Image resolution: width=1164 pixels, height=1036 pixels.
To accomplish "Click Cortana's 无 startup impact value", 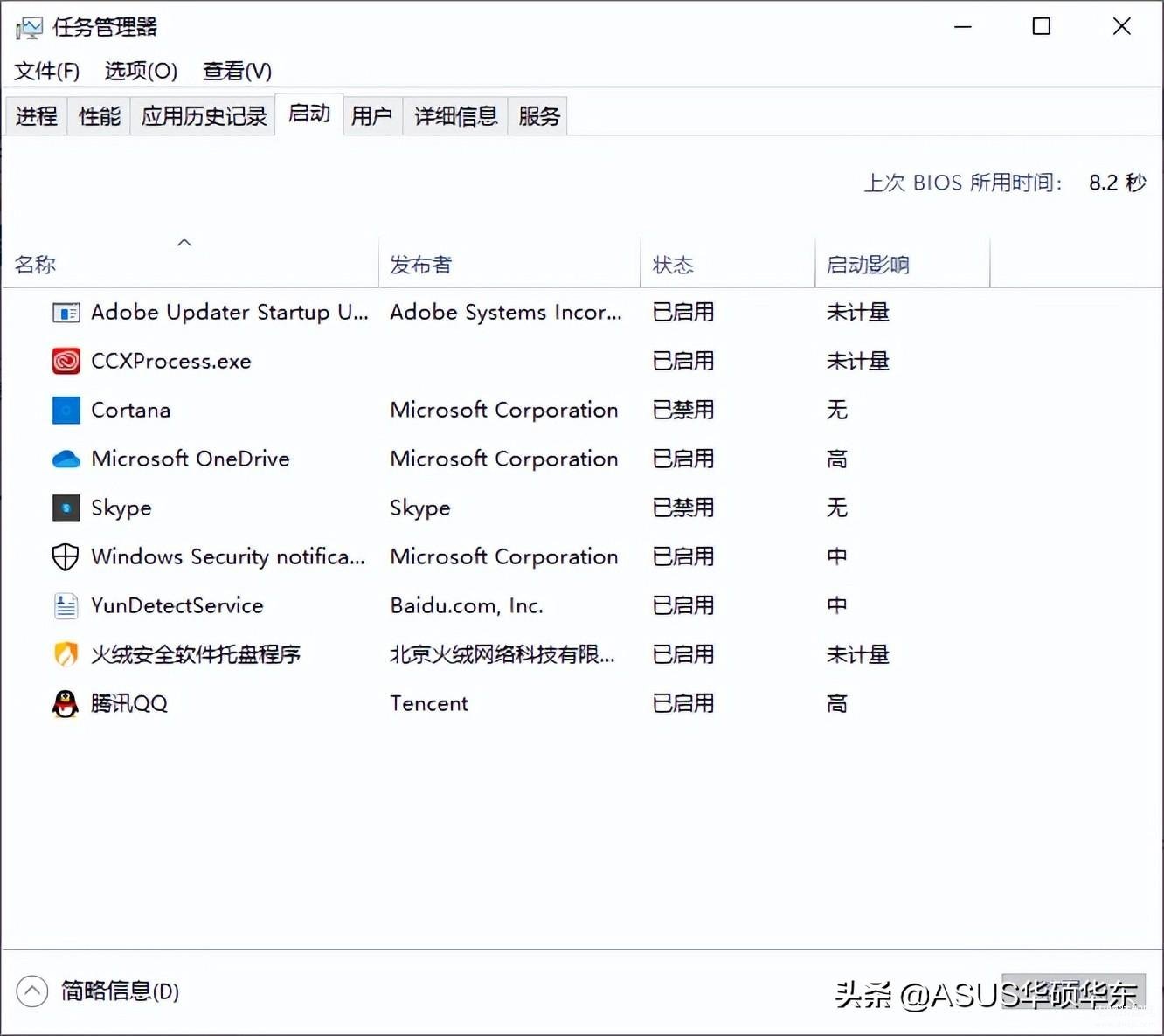I will tap(837, 410).
